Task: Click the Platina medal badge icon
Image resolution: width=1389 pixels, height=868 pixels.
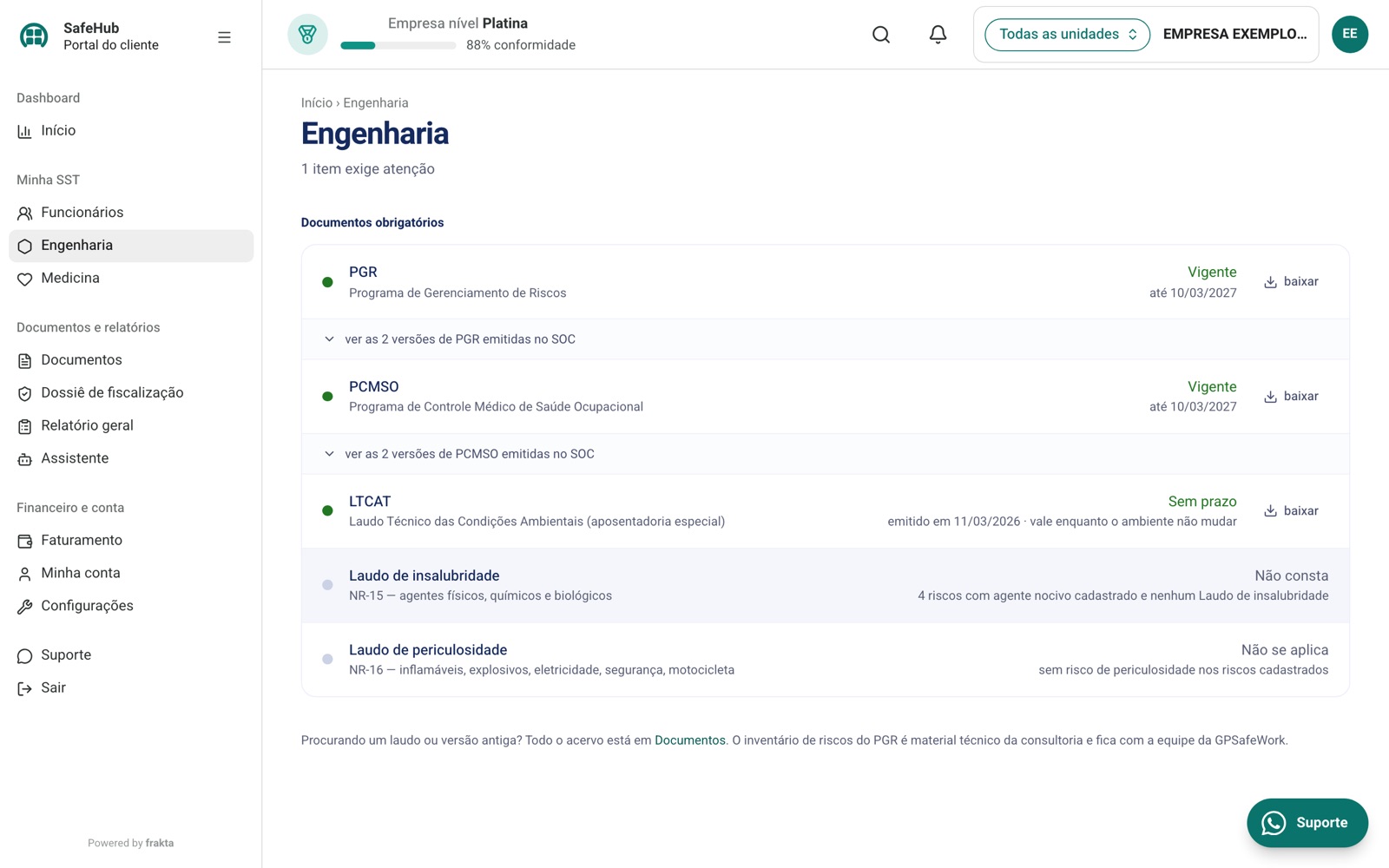Action: point(307,35)
